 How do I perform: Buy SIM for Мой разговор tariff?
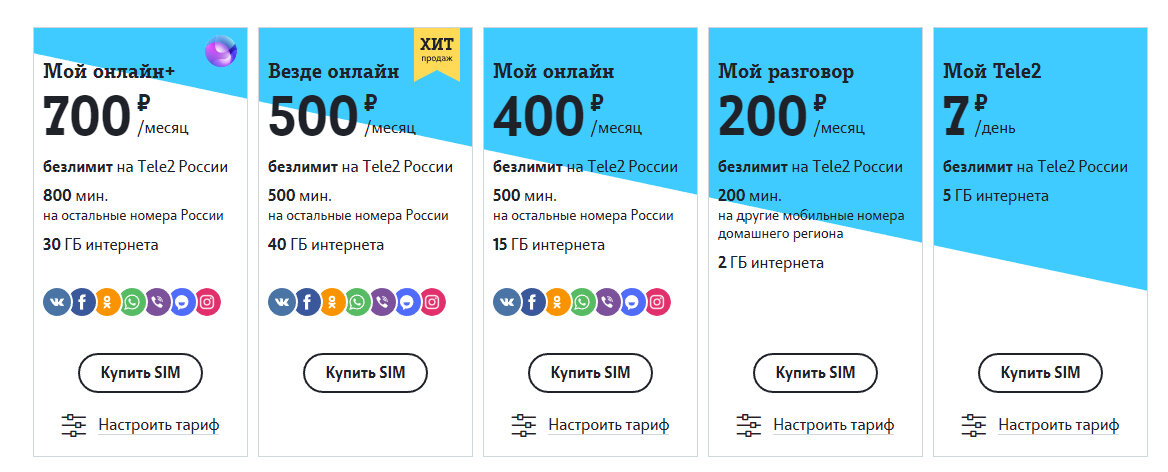(x=816, y=372)
